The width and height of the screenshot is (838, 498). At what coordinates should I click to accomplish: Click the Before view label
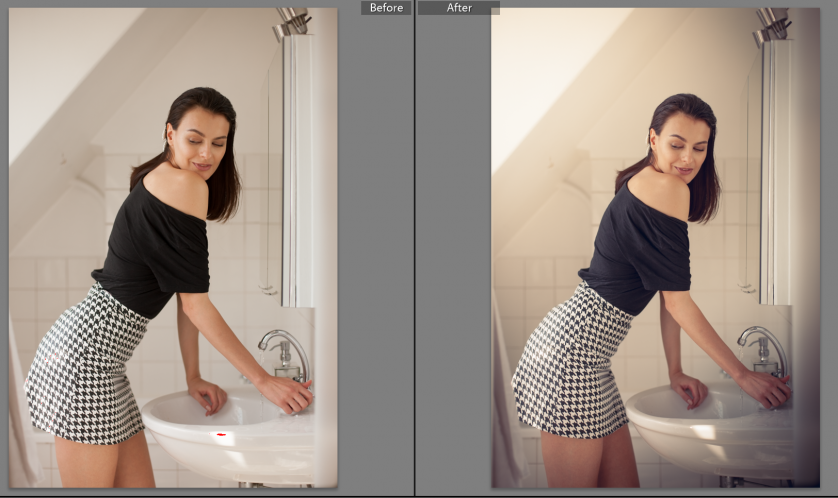pyautogui.click(x=386, y=8)
